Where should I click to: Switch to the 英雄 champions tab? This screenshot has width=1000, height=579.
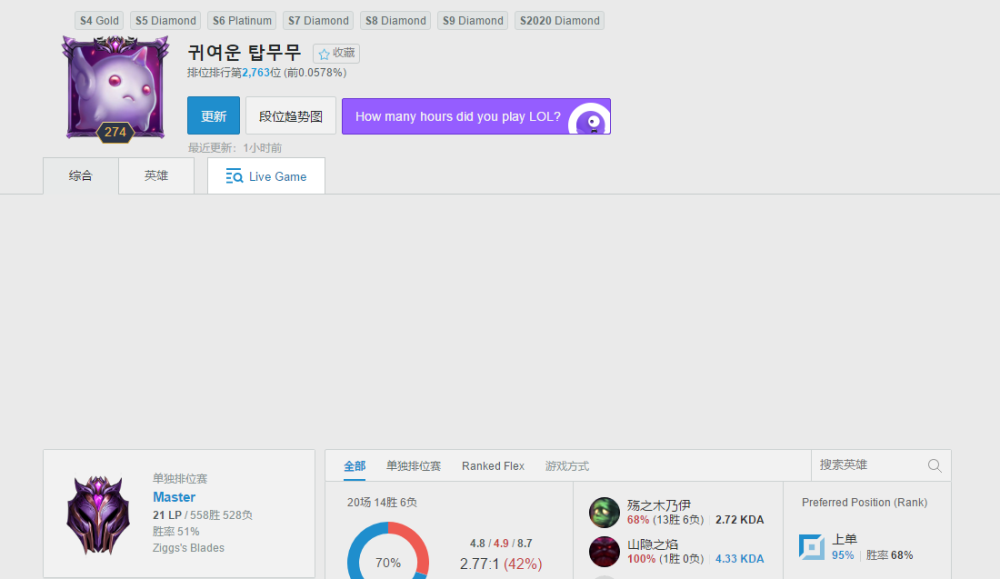point(156,176)
